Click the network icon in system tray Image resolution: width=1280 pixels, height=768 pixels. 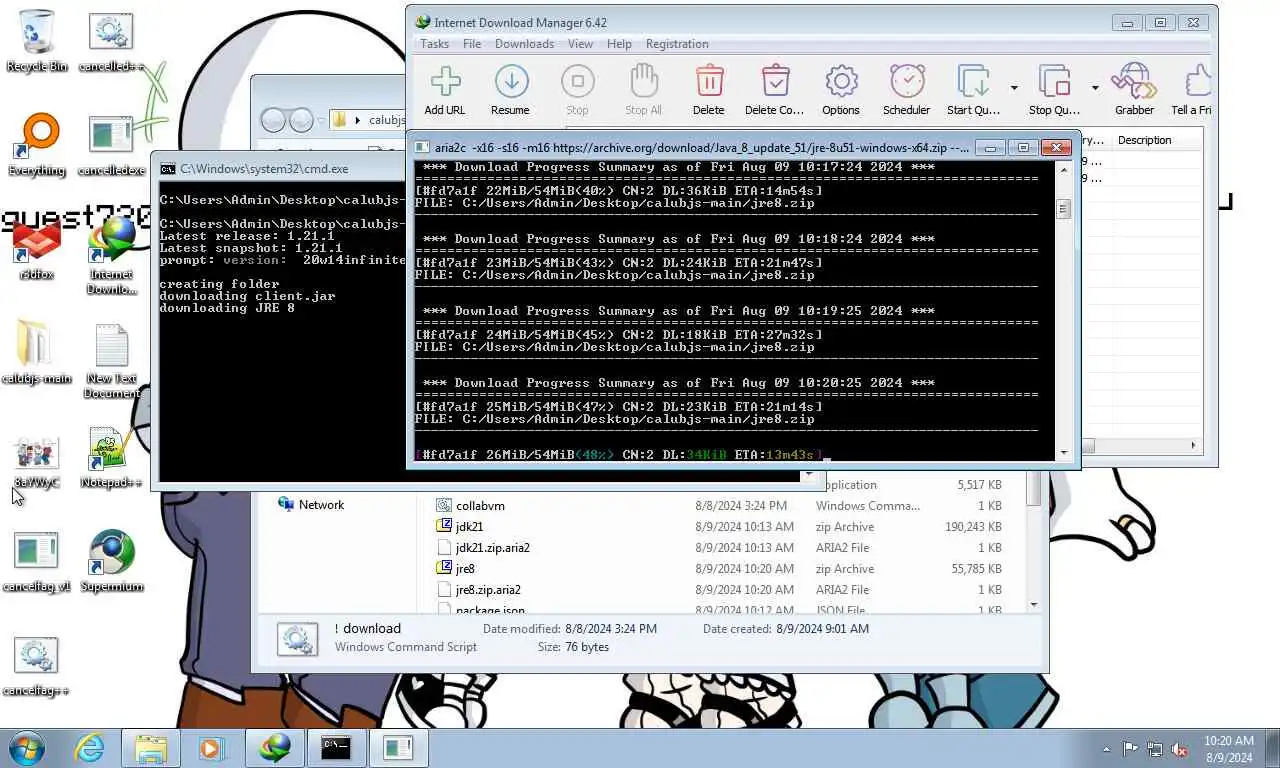pos(1155,748)
